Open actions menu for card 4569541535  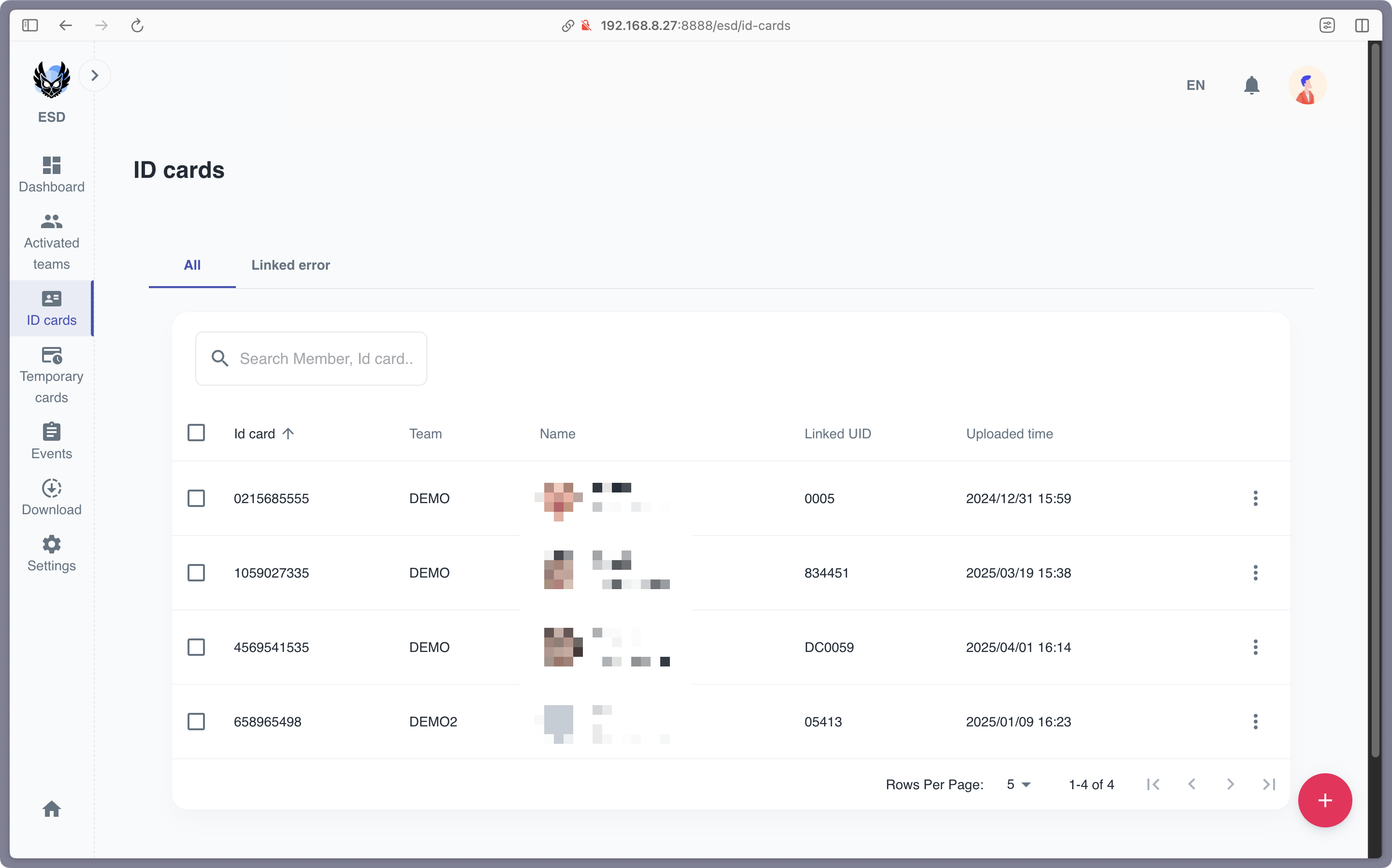point(1255,647)
